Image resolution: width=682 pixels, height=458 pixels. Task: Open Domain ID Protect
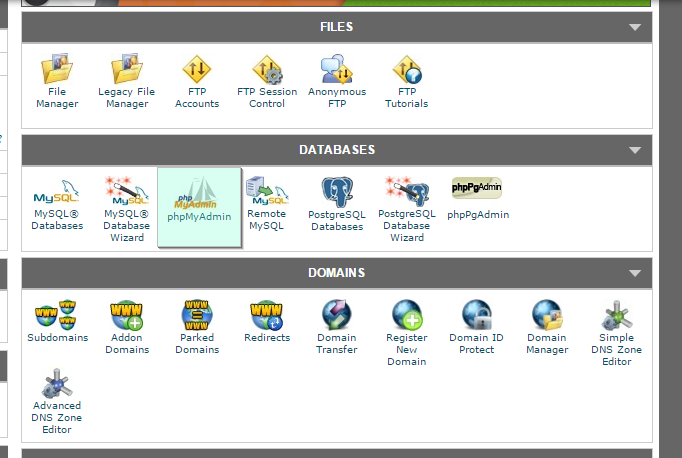click(x=476, y=315)
